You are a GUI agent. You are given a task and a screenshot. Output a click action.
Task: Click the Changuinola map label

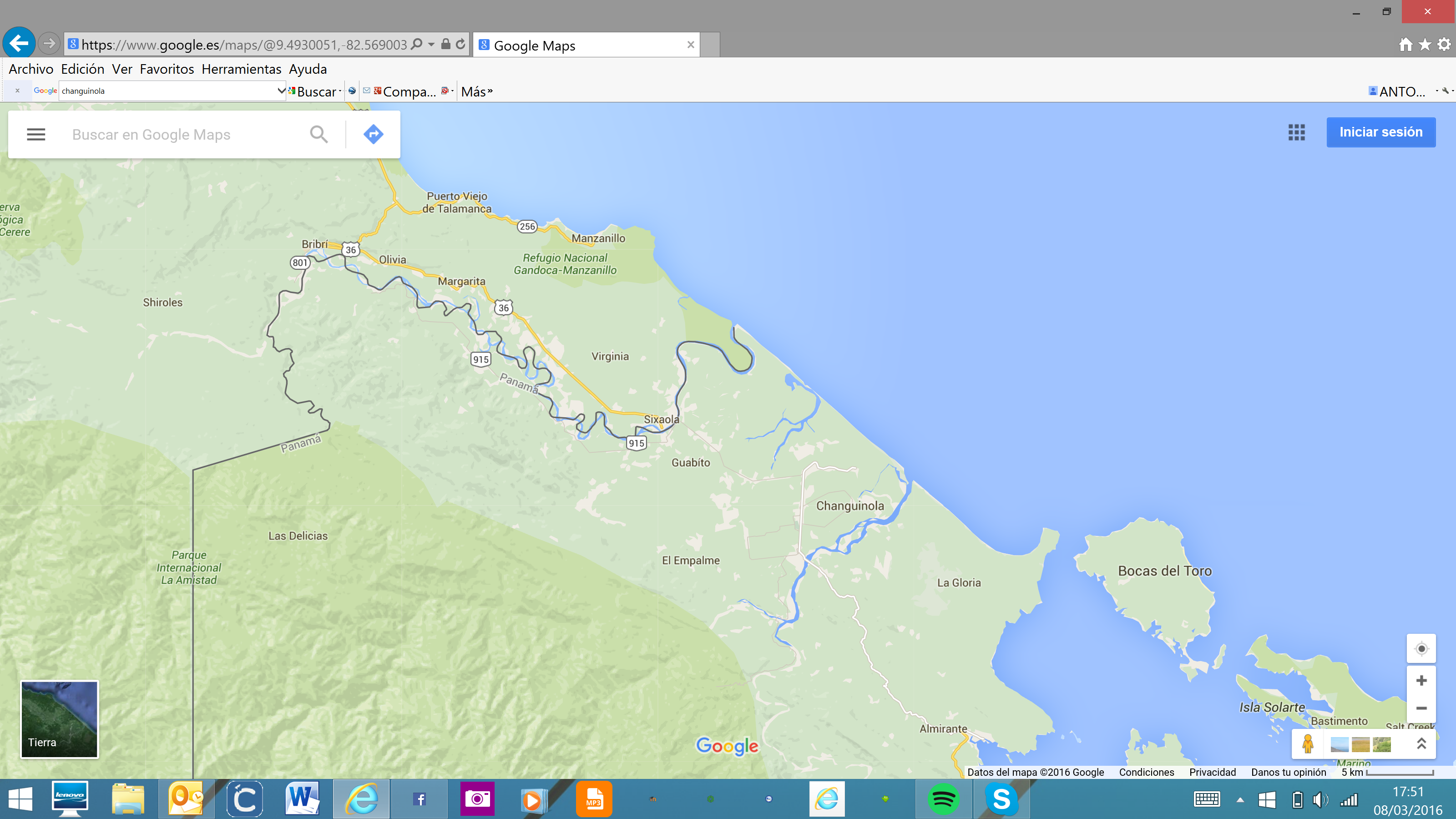pyautogui.click(x=849, y=506)
